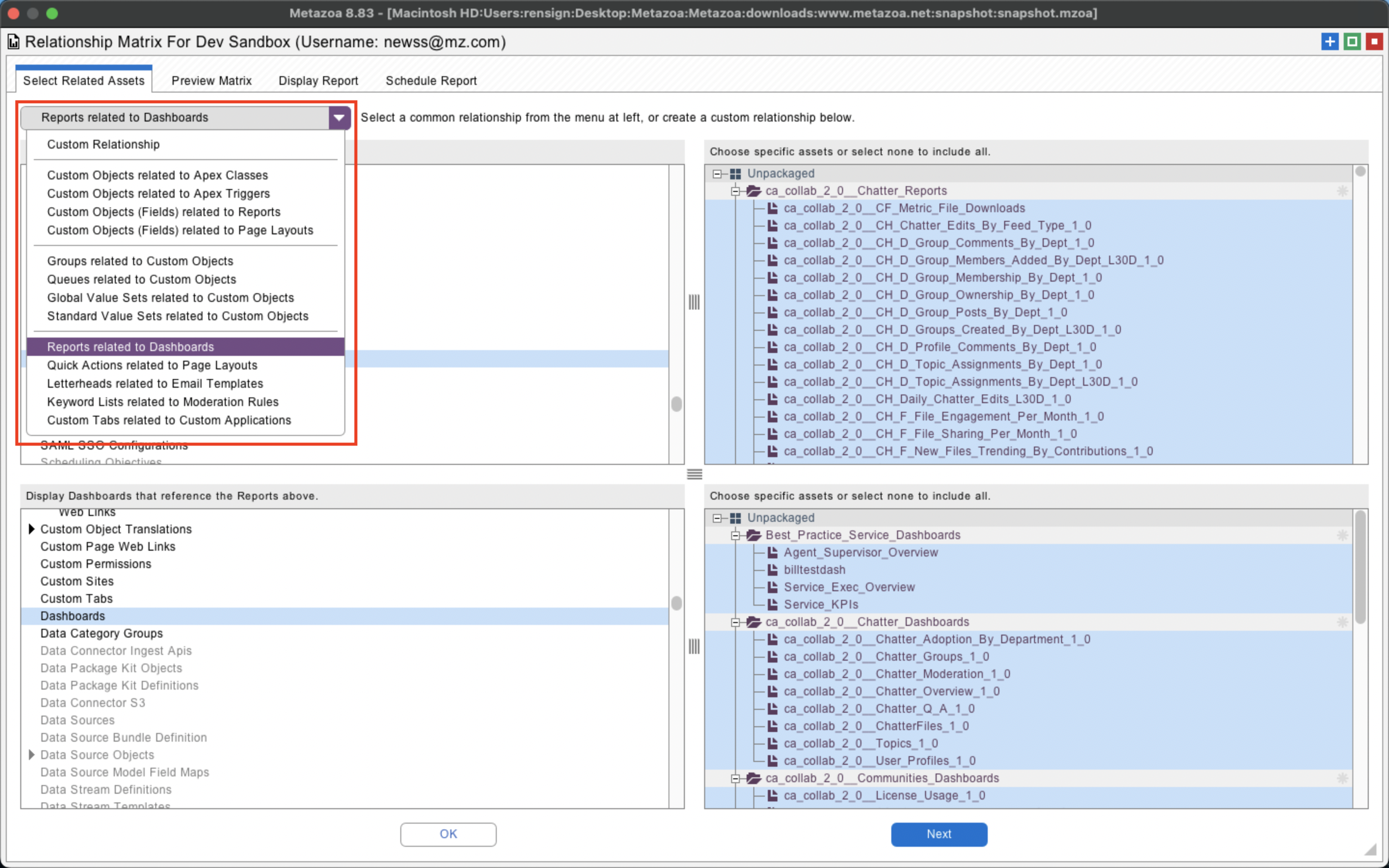Select Custom Page Web Links in the list
Viewport: 1389px width, 868px height.
[345, 547]
